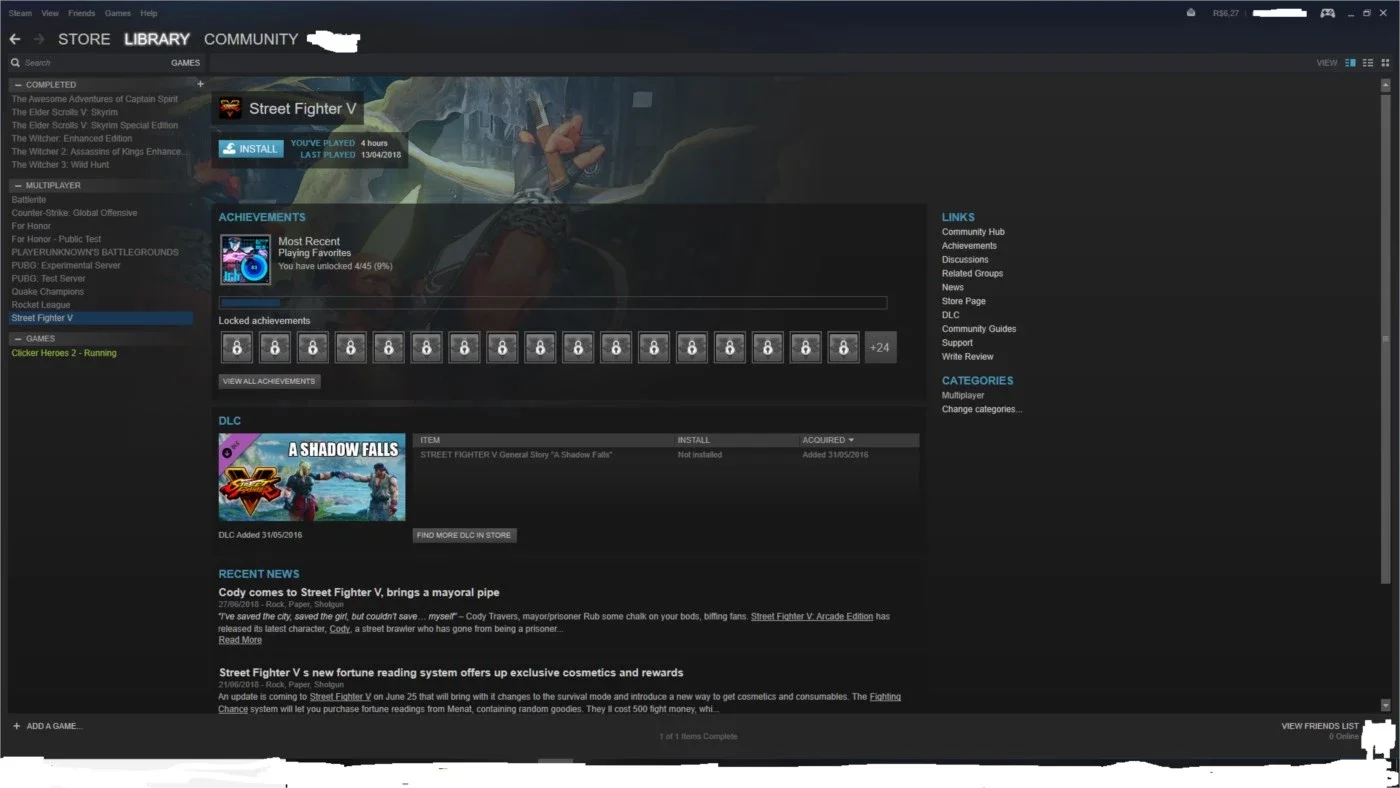1400x788 pixels.
Task: Select The Witcher 3: Wild Hunt
Action: point(60,165)
